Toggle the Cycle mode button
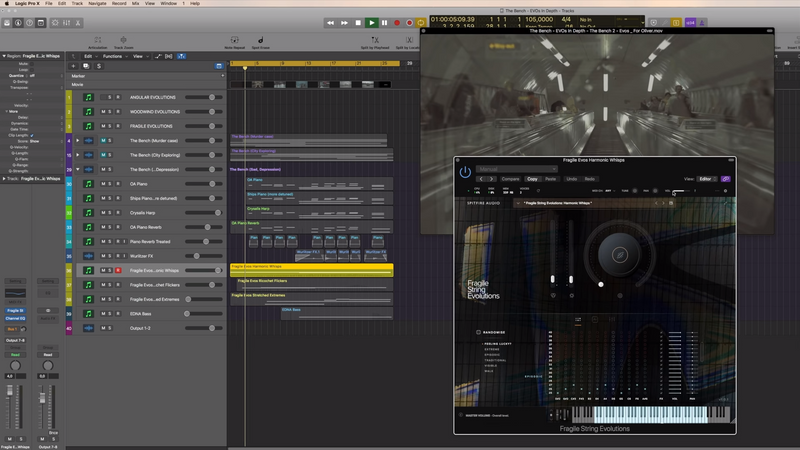Viewport: 800px width, 450px height. click(x=421, y=22)
